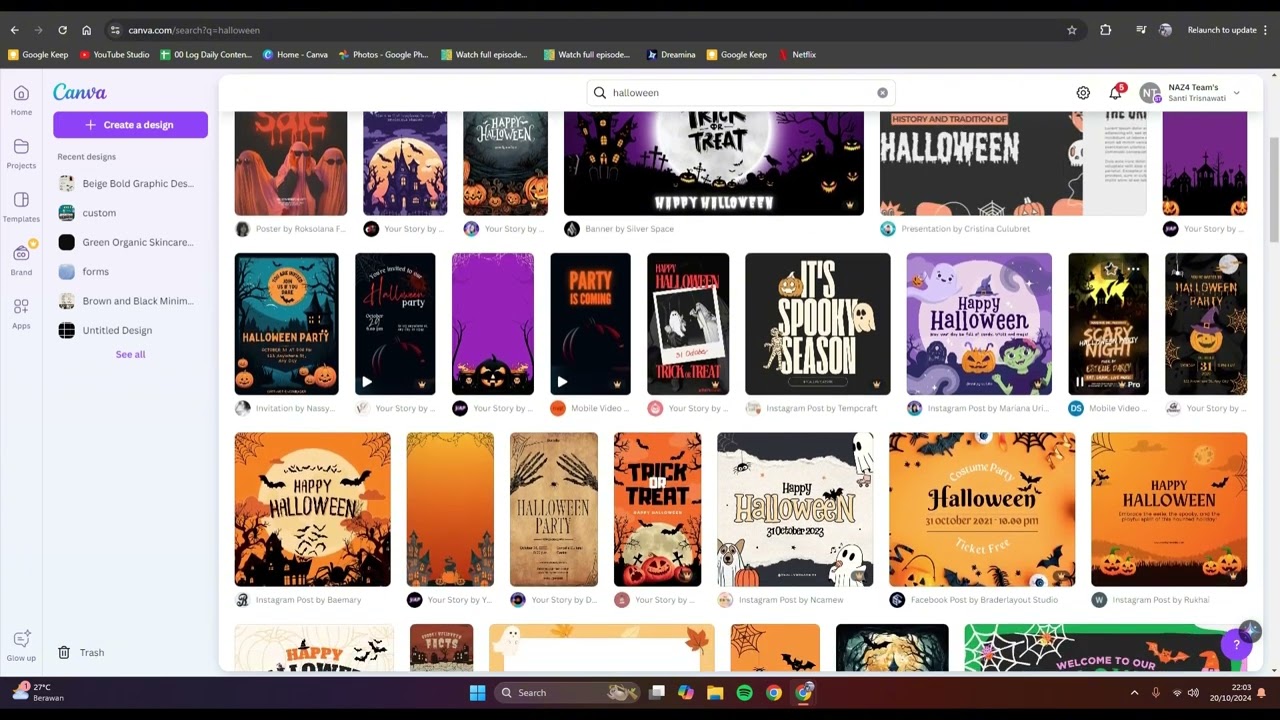This screenshot has height=720, width=1280.
Task: Open the Home - Canva bookmark
Action: (295, 55)
